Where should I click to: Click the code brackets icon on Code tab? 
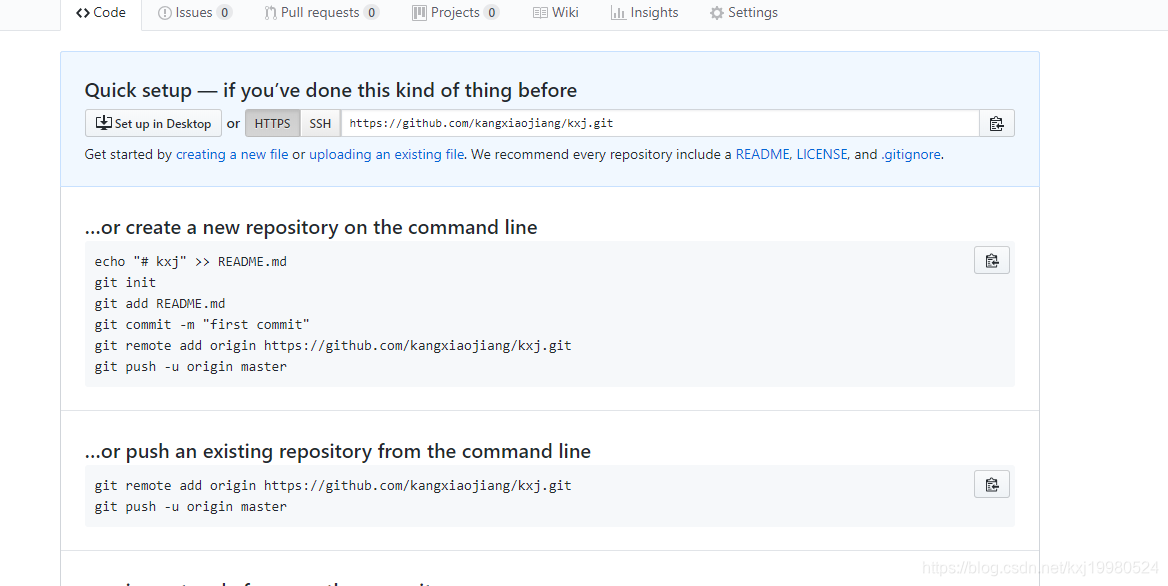[x=83, y=13]
